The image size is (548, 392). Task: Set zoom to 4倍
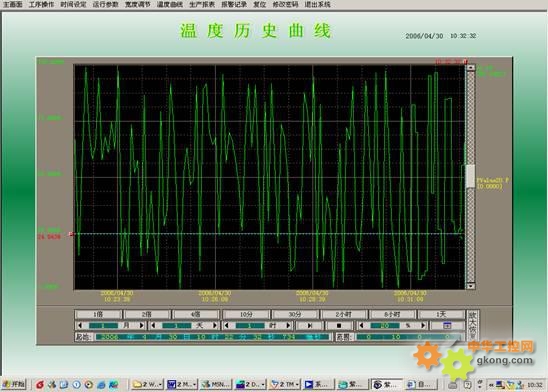(196, 314)
